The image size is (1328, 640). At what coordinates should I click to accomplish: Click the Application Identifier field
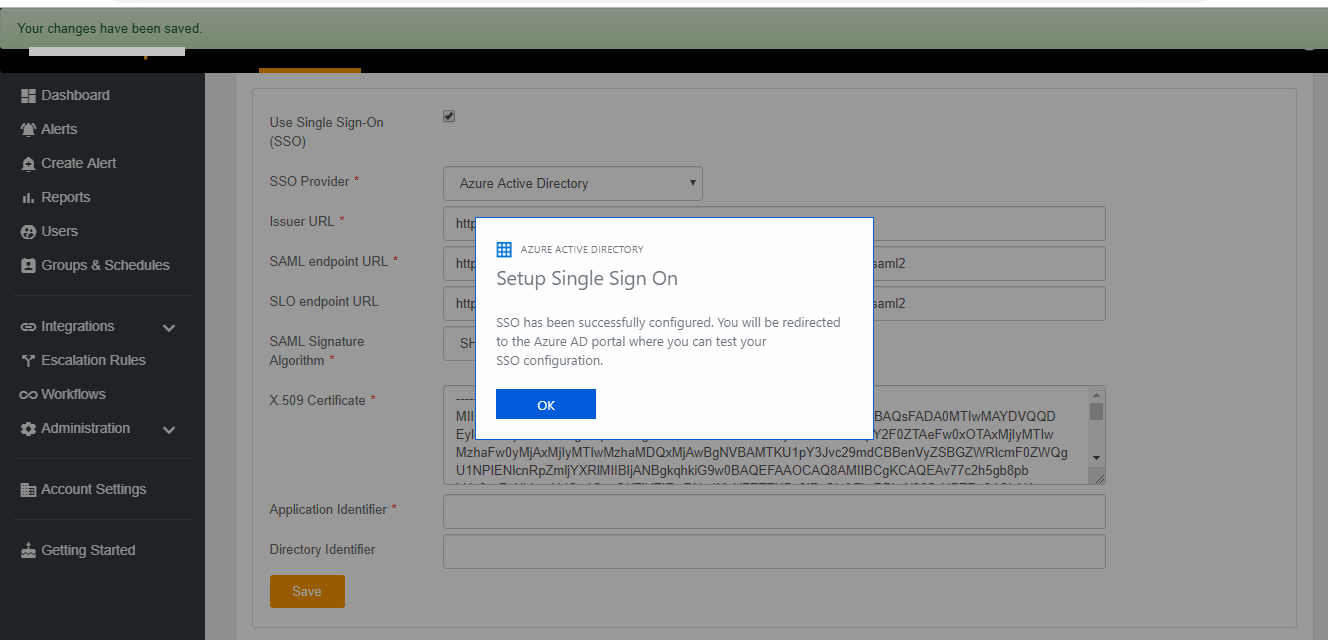[x=774, y=511]
